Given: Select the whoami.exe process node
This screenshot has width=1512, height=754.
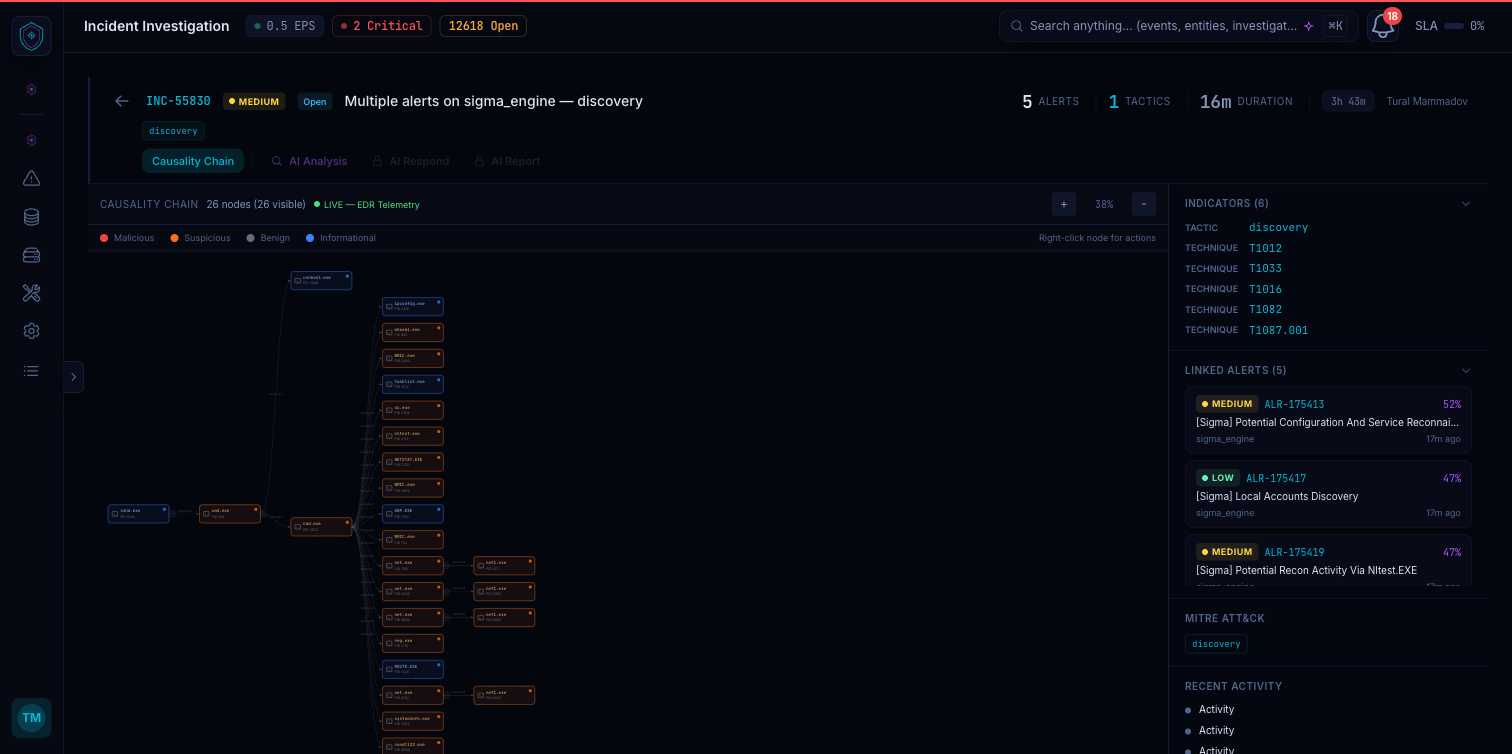Looking at the screenshot, I should click(x=413, y=332).
